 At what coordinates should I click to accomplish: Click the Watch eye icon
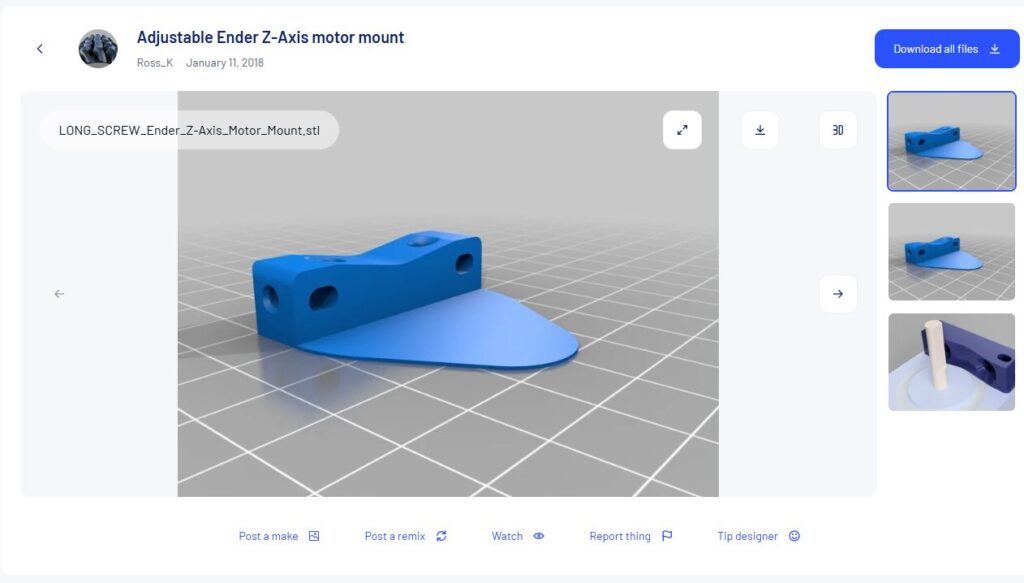click(539, 536)
